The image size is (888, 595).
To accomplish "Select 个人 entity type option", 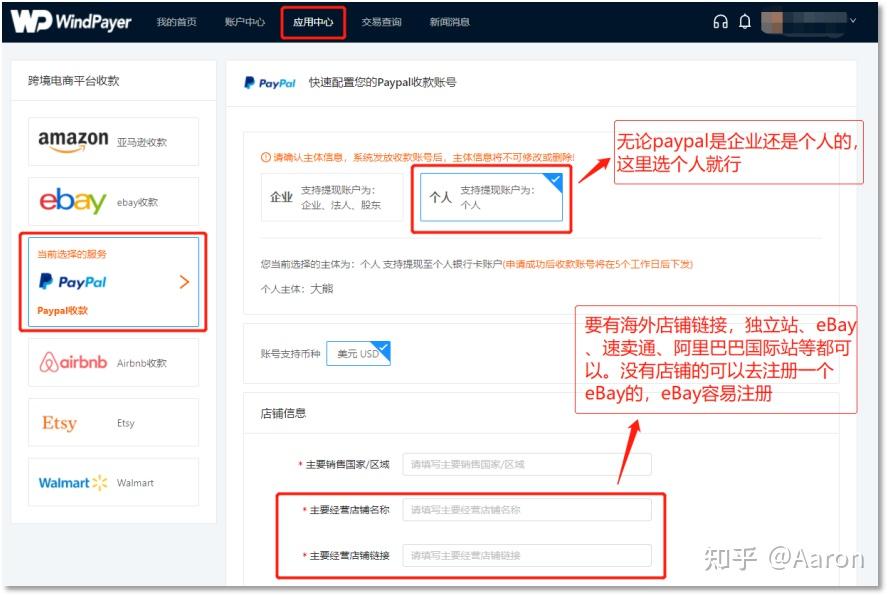I will click(x=491, y=197).
